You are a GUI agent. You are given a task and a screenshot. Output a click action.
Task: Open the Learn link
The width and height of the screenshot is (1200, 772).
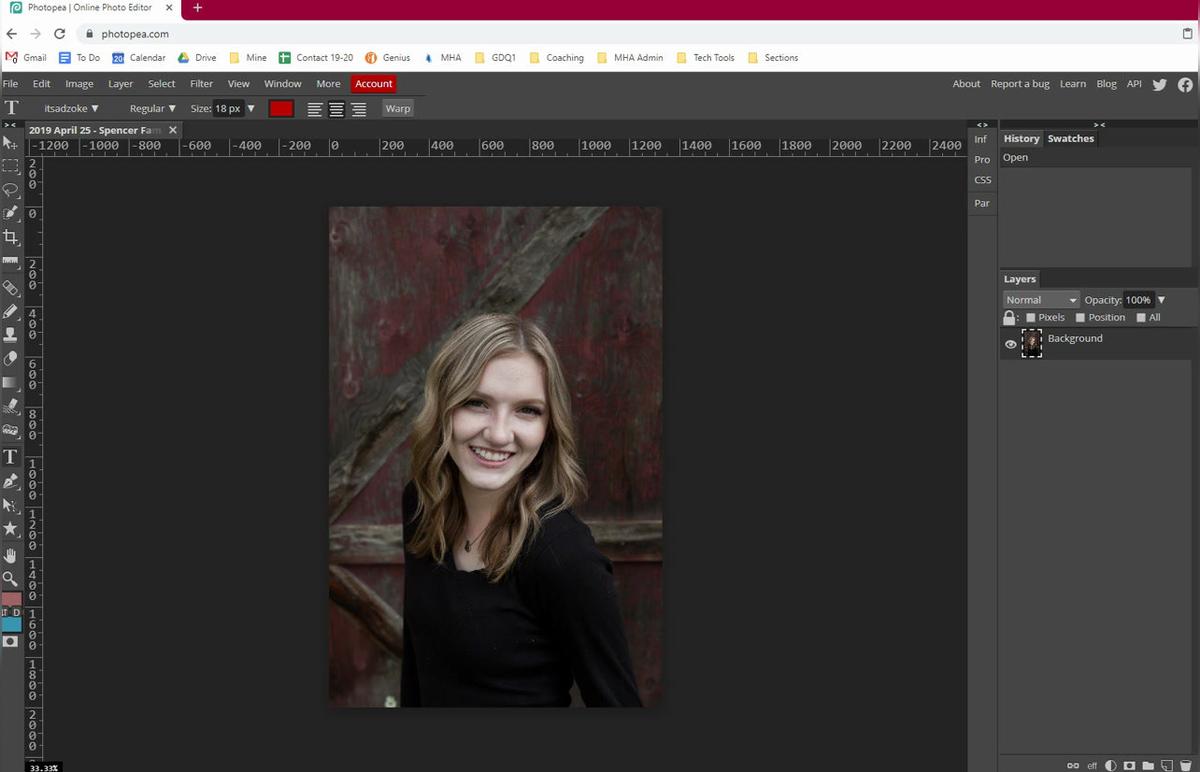pyautogui.click(x=1073, y=84)
